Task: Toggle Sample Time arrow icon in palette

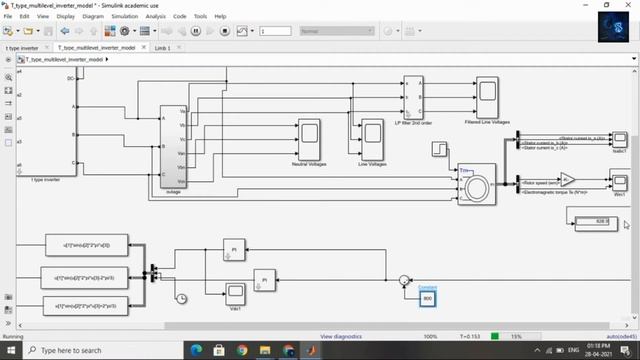Action: pos(8,103)
